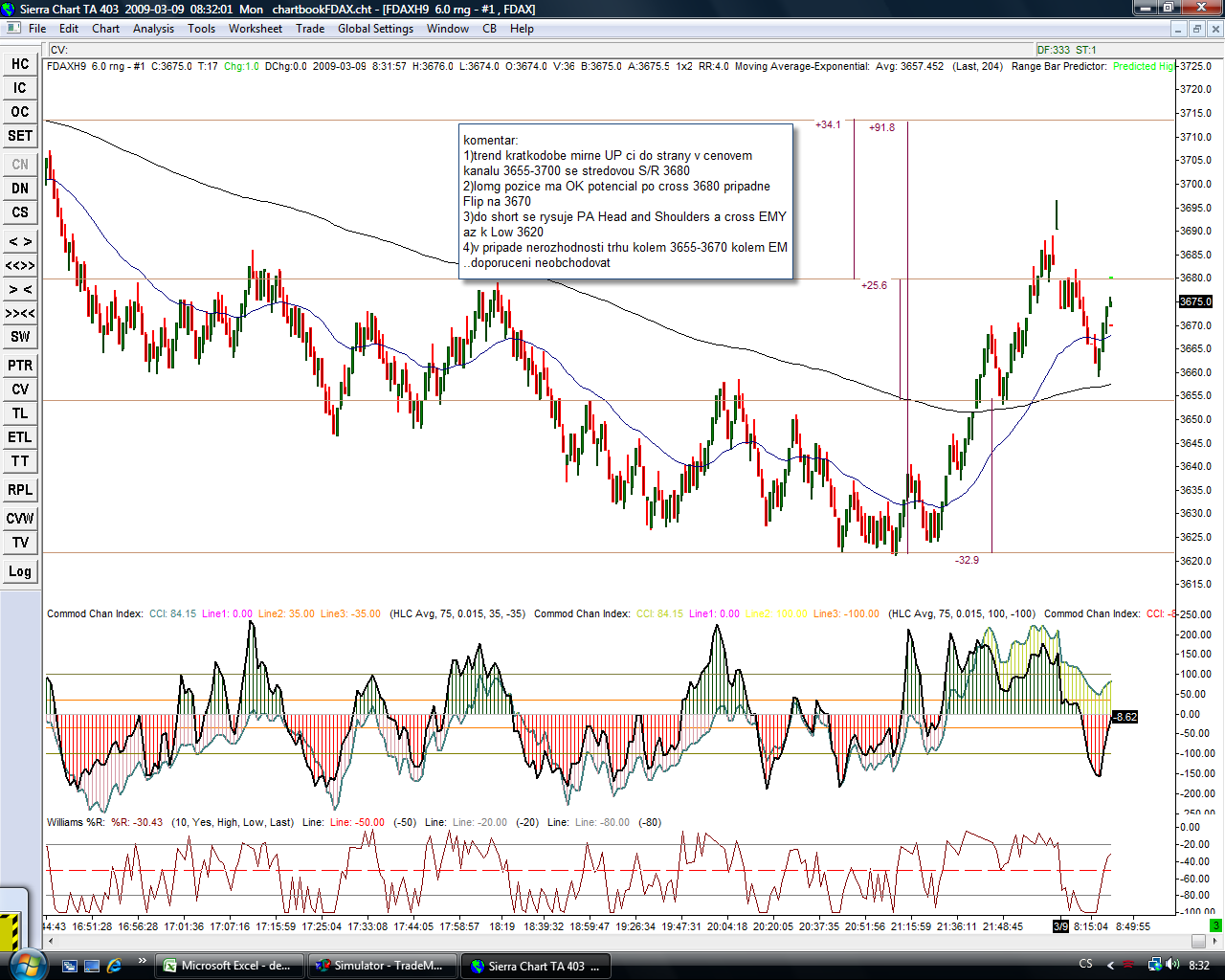Open the Log button
The image size is (1225, 980).
coord(20,571)
